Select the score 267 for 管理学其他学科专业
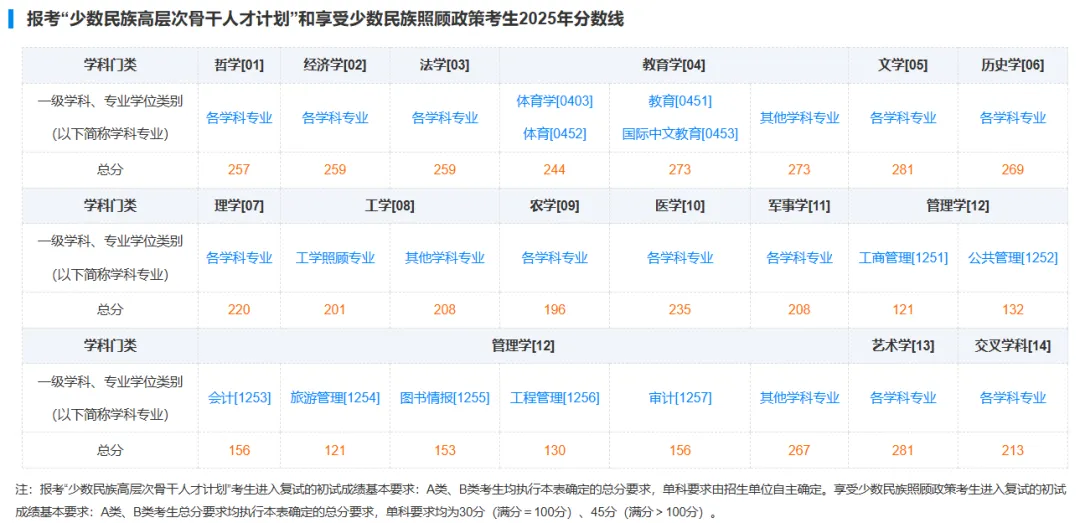Screen dimensions: 1080x523 pos(800,450)
